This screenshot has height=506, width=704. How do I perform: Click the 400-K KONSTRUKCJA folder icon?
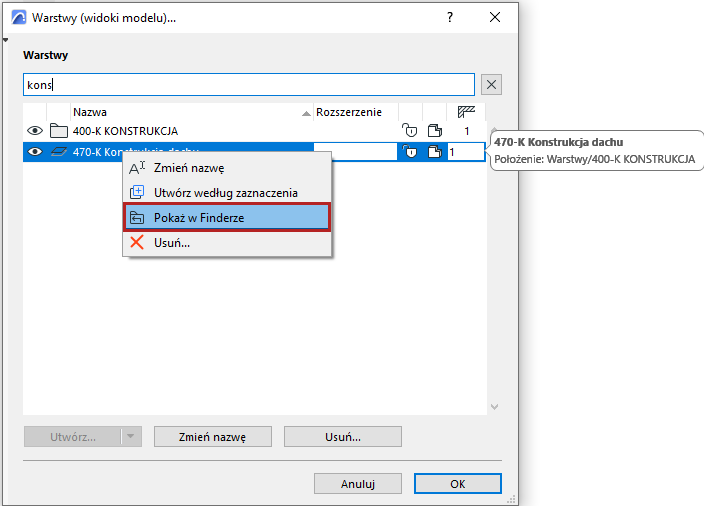pos(58,131)
